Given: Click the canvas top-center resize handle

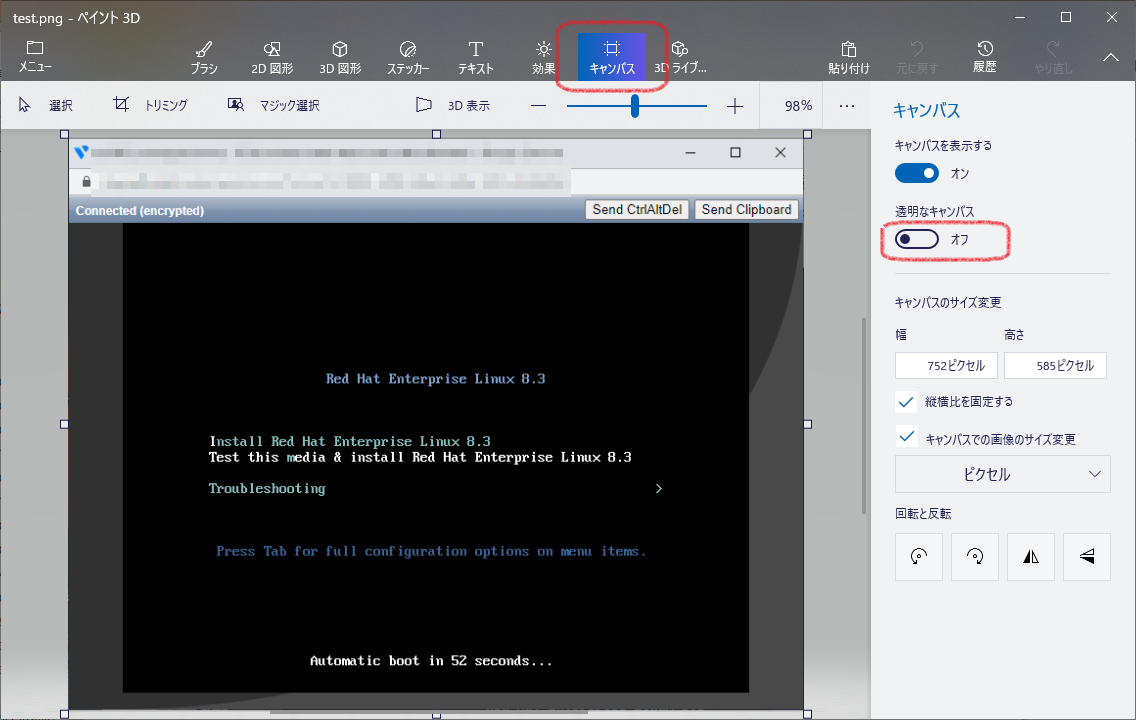Looking at the screenshot, I should click(436, 134).
